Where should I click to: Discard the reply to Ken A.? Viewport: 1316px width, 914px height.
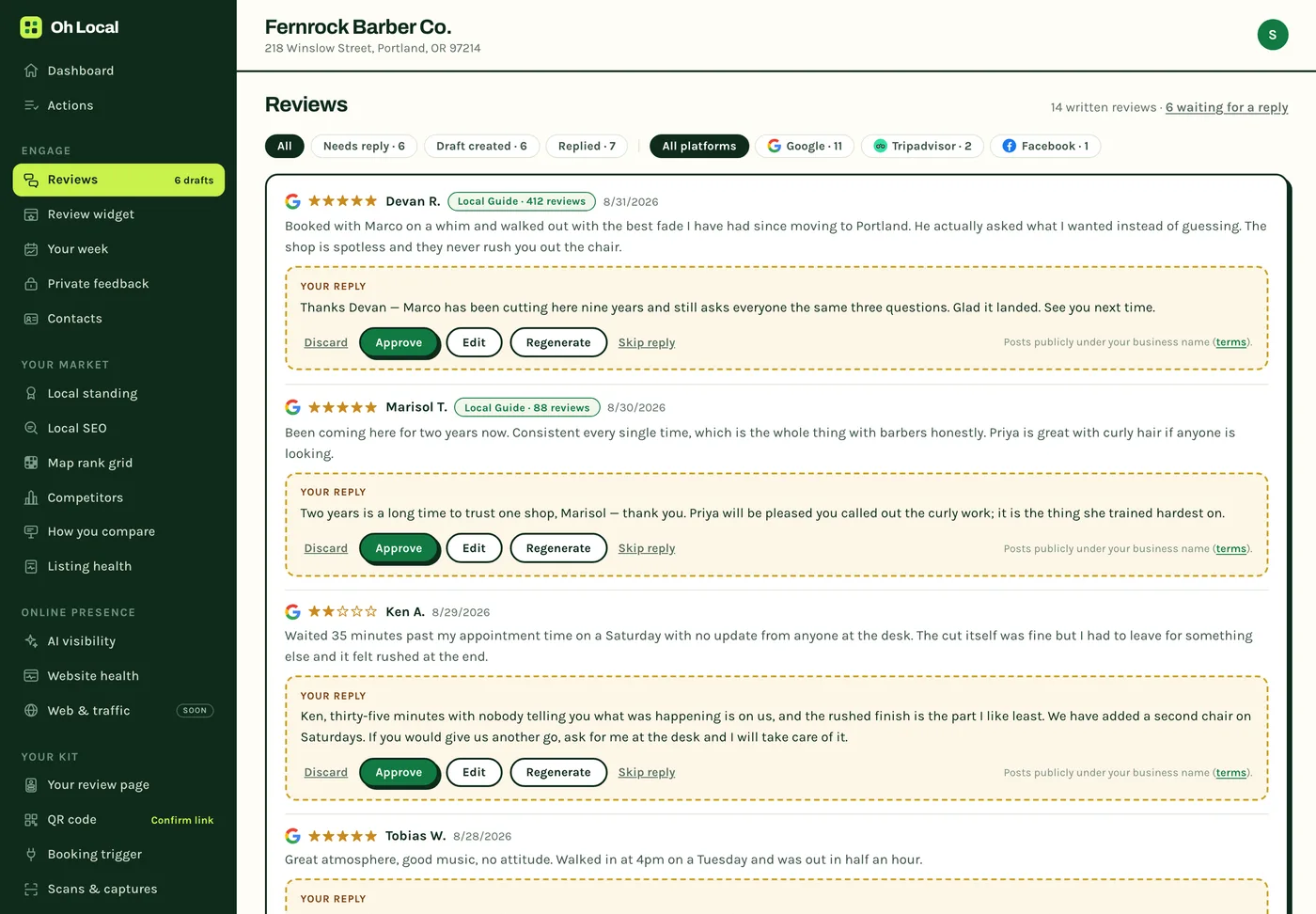[326, 772]
